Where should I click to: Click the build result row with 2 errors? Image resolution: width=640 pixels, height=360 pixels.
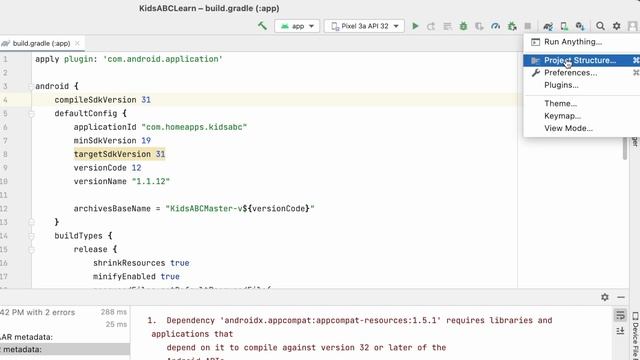click(x=65, y=312)
